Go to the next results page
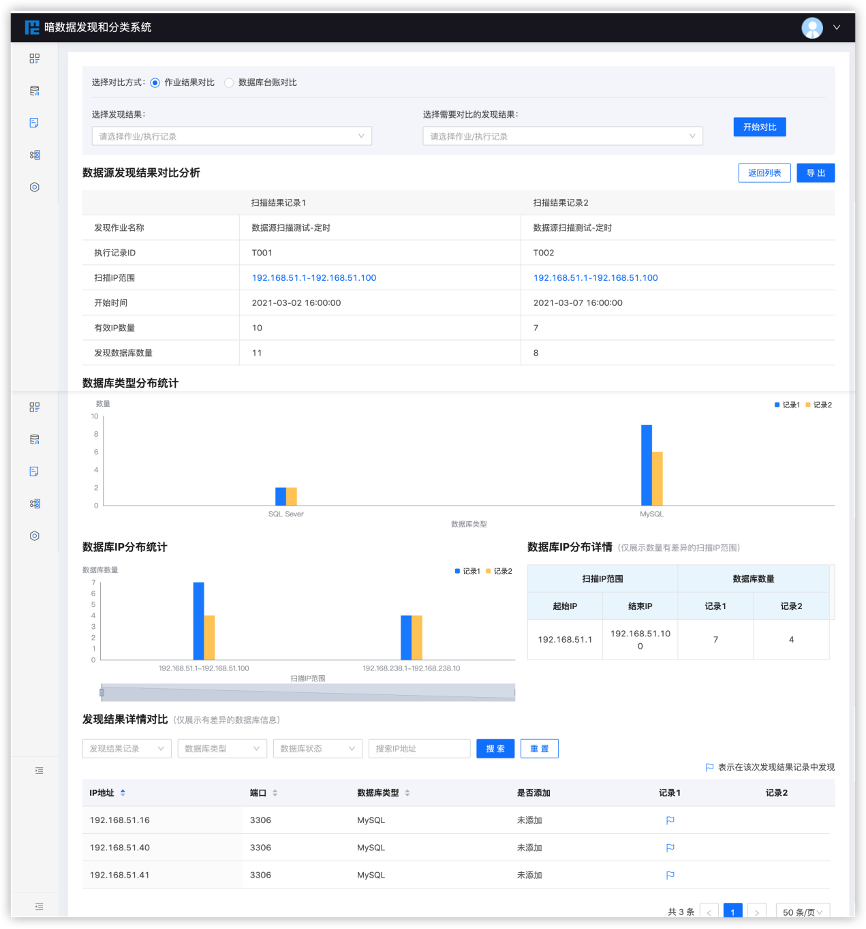866x929 pixels. point(757,912)
